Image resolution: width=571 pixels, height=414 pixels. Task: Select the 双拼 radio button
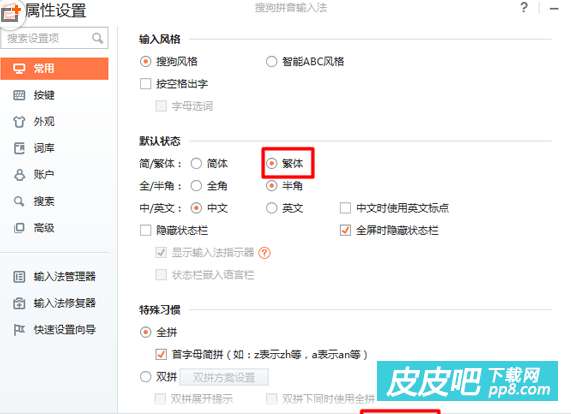click(x=145, y=376)
